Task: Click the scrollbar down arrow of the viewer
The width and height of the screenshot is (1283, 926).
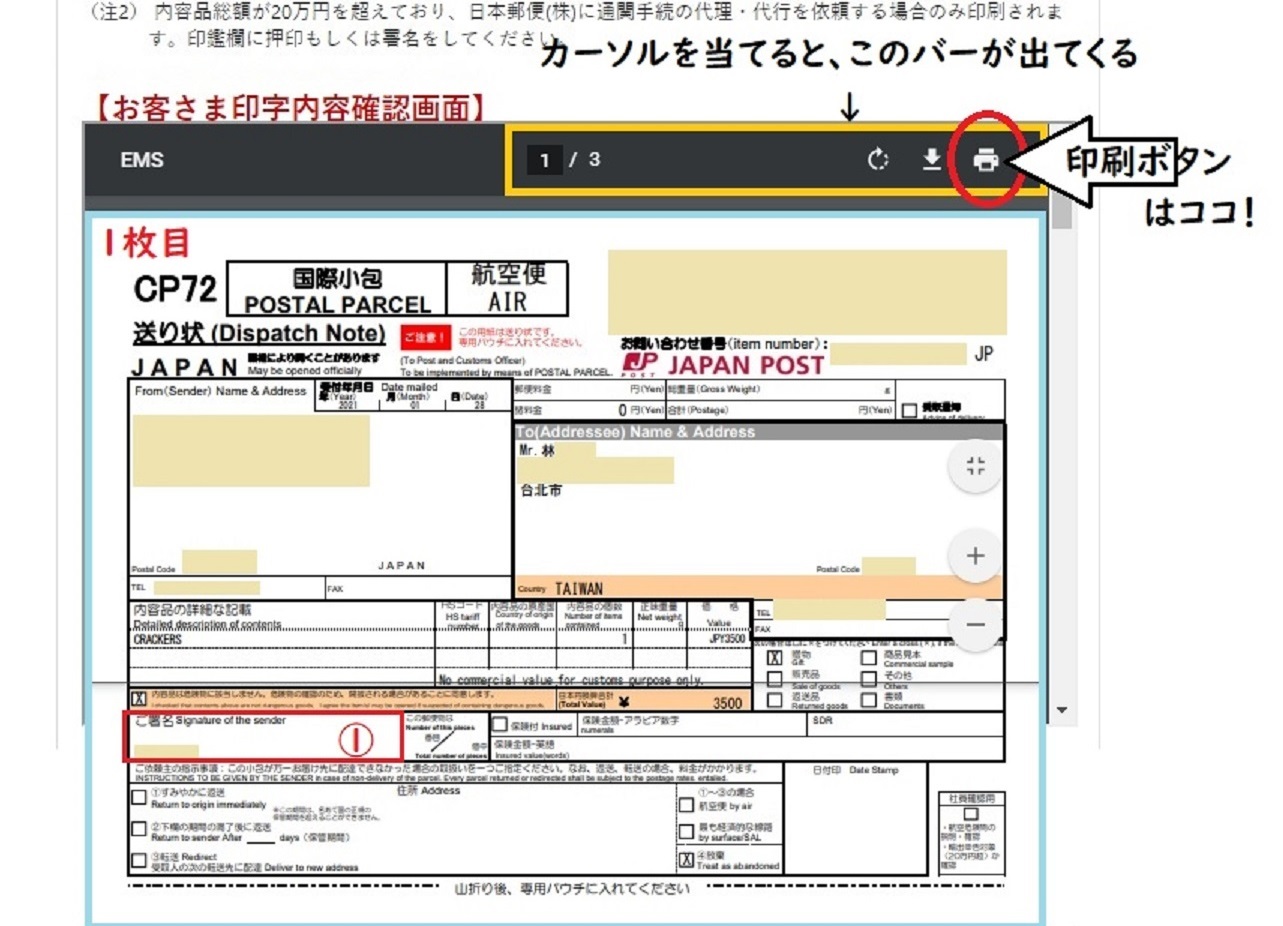Action: click(x=1063, y=710)
